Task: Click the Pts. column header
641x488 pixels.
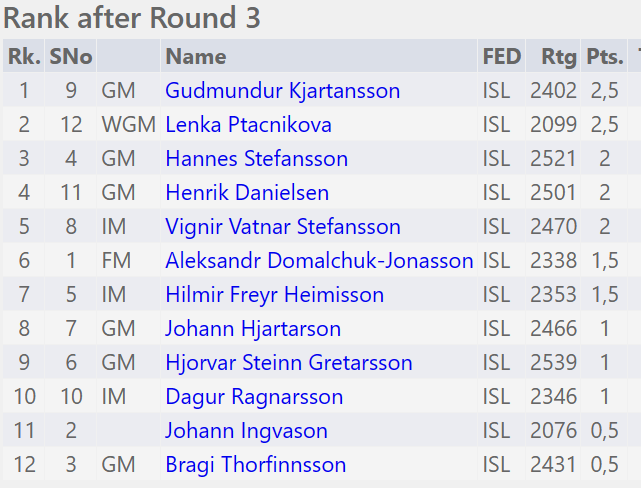Action: coord(604,57)
